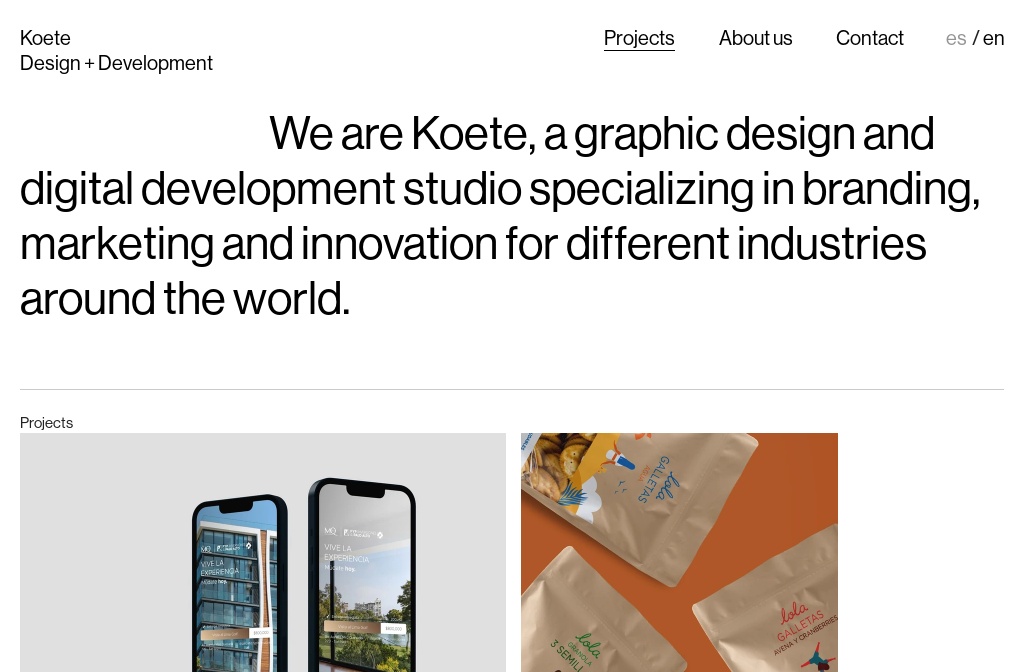Click the Design + Development tagline
1024x672 pixels.
pyautogui.click(x=116, y=63)
